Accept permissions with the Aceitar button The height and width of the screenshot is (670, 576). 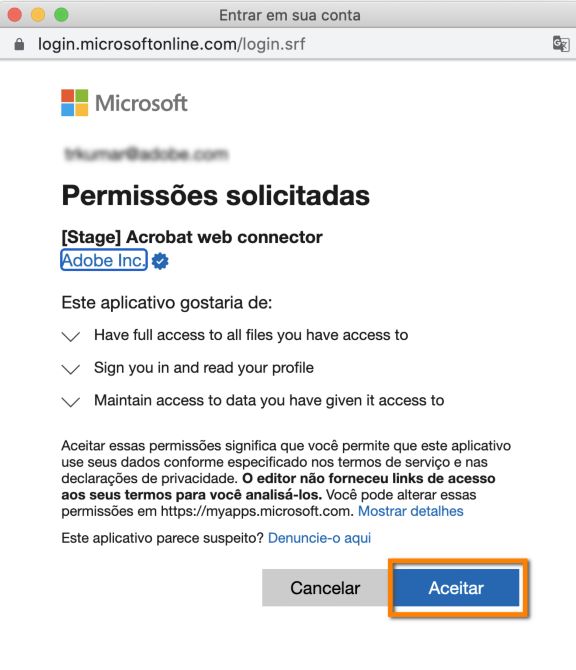pyautogui.click(x=456, y=588)
